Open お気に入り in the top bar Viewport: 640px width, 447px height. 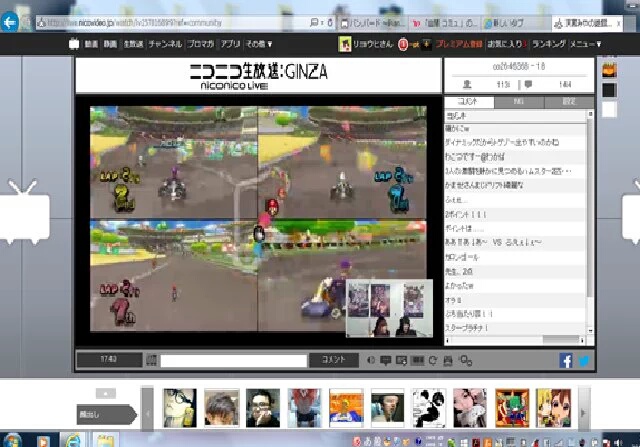(507, 44)
